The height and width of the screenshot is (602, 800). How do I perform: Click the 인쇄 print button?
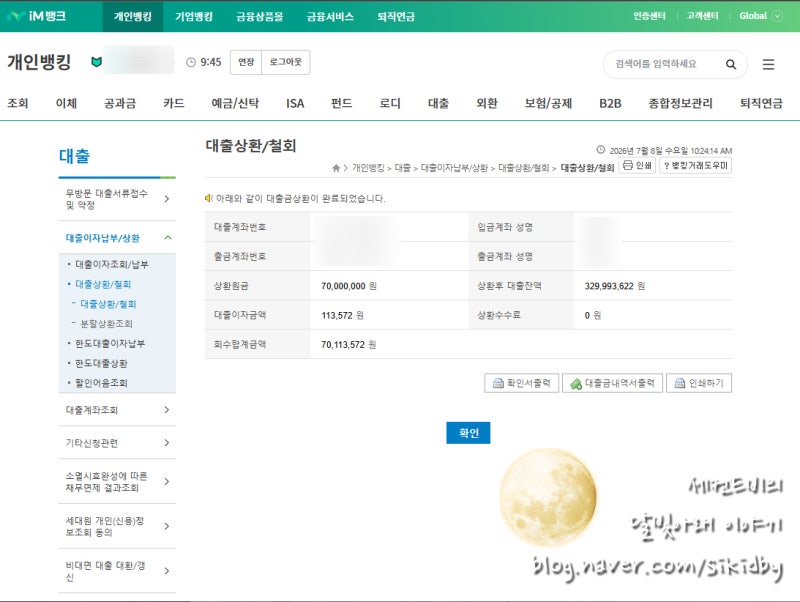[x=637, y=165]
